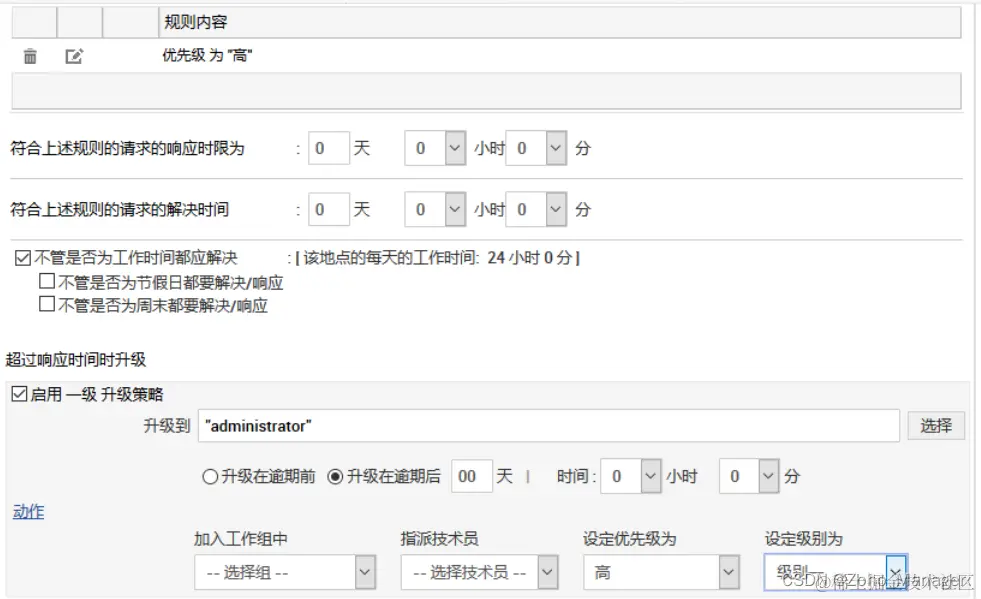
Task: Focus response time days input field
Action: click(328, 148)
